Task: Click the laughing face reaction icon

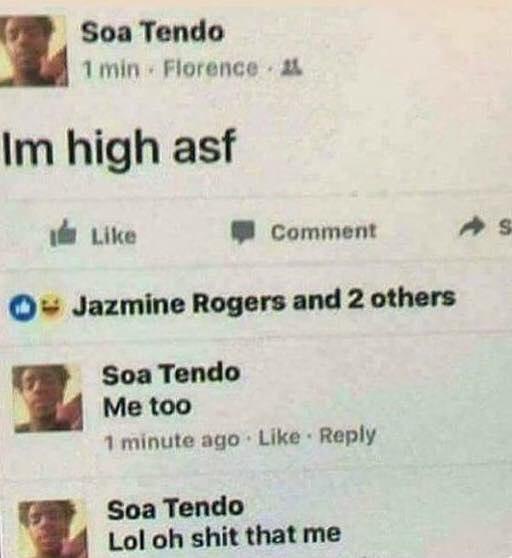Action: [x=49, y=307]
